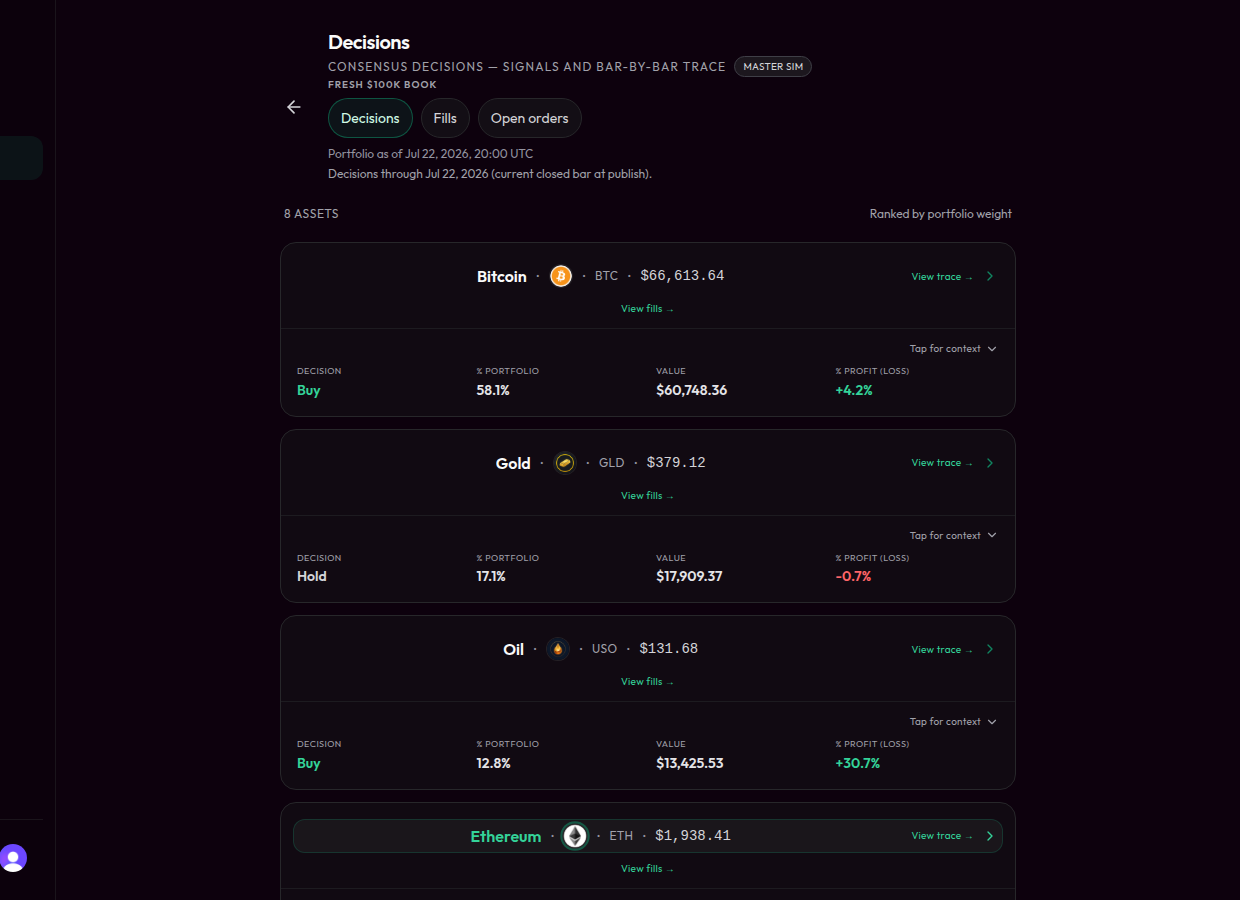Click the Bitcoin coin icon
Image resolution: width=1240 pixels, height=900 pixels.
click(561, 276)
